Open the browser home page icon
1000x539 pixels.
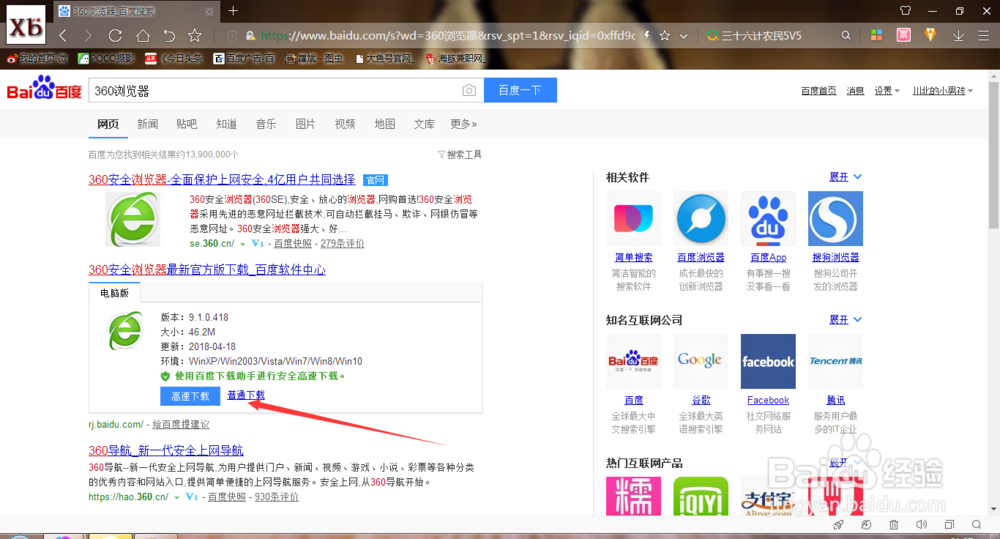pos(143,36)
